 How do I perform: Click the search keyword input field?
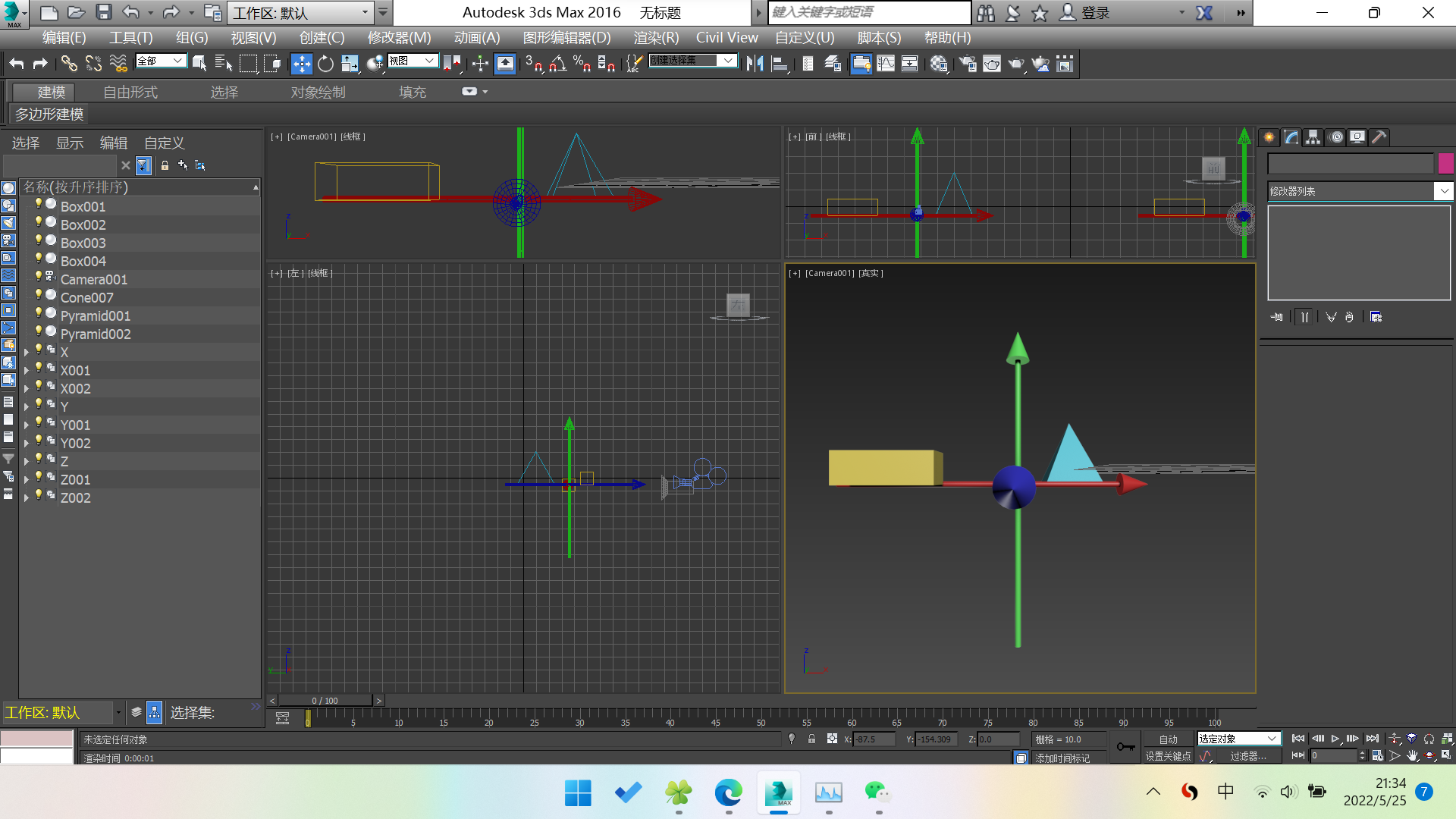(x=868, y=12)
